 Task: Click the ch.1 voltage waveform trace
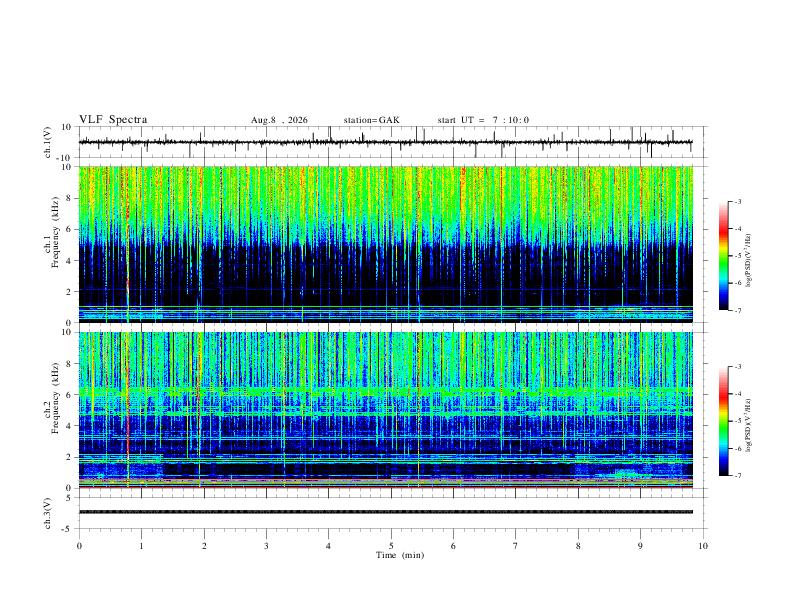click(x=386, y=142)
